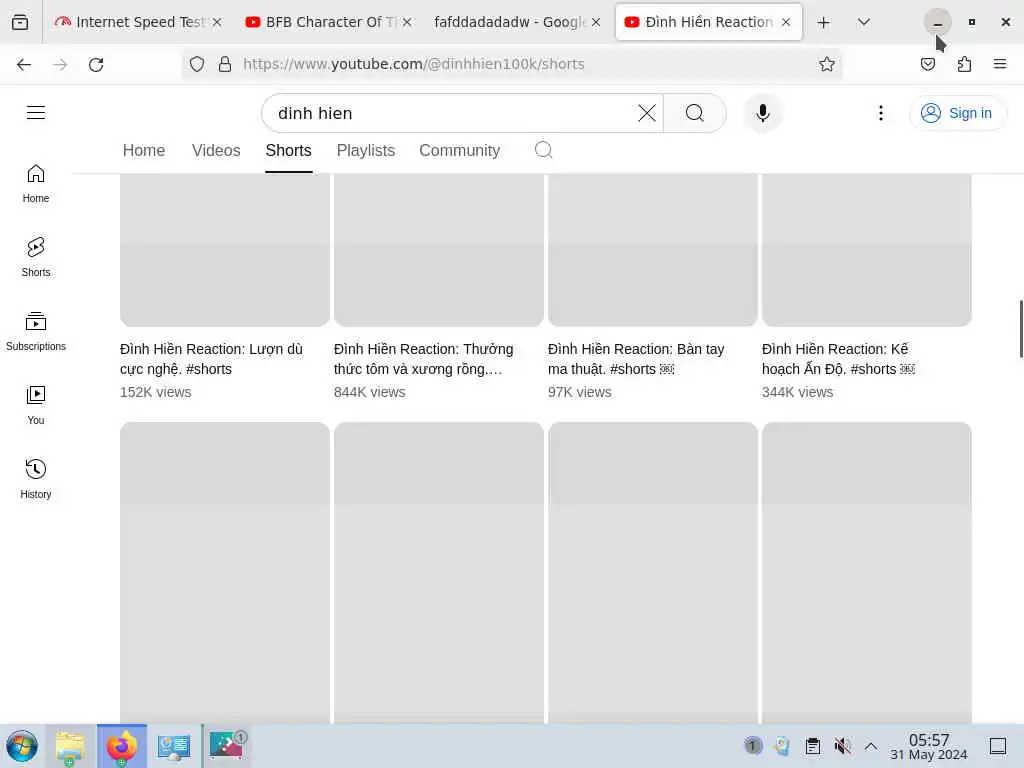Screen dimensions: 1024x768
Task: Select the channel Shorts tab
Action: pyautogui.click(x=288, y=150)
